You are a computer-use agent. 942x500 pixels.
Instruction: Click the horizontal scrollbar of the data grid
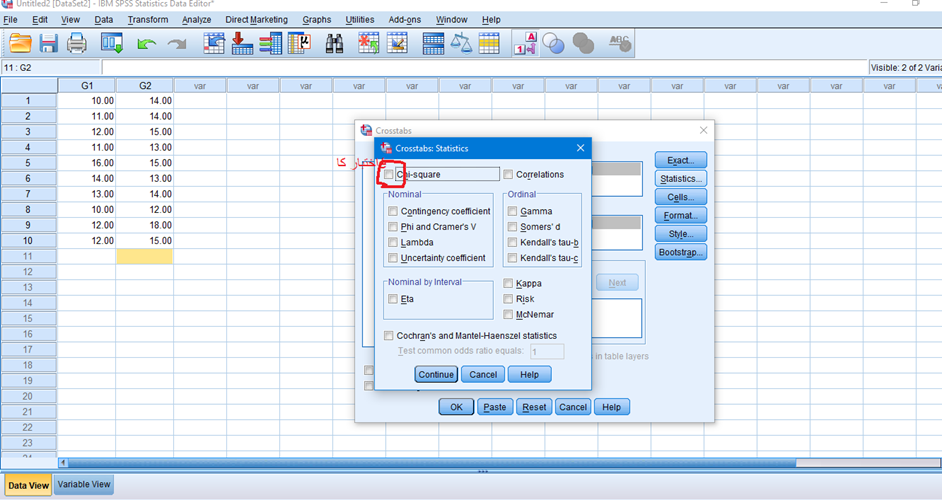[430, 463]
